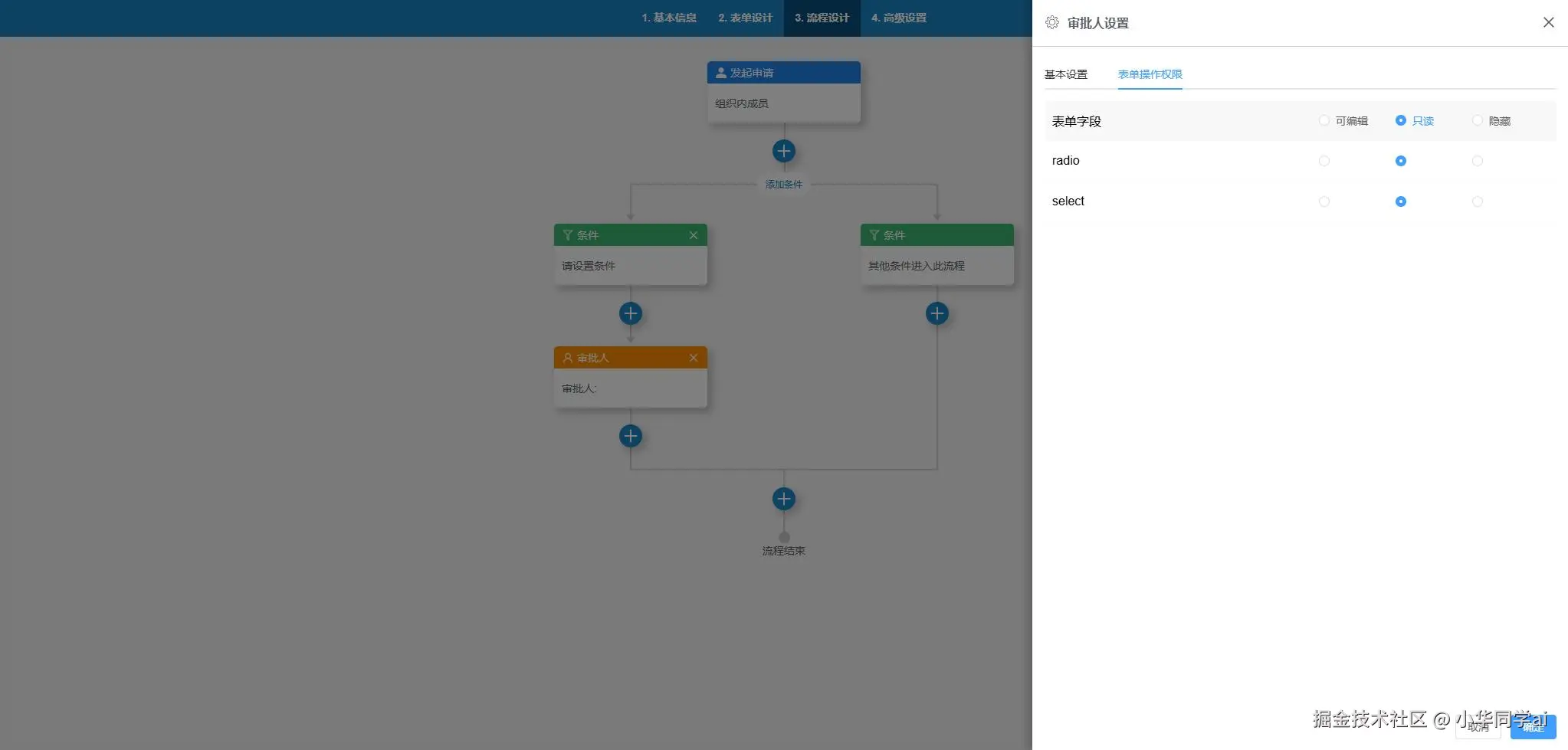1568x750 pixels.
Task: Click plus button below 审批人 node
Action: 630,436
